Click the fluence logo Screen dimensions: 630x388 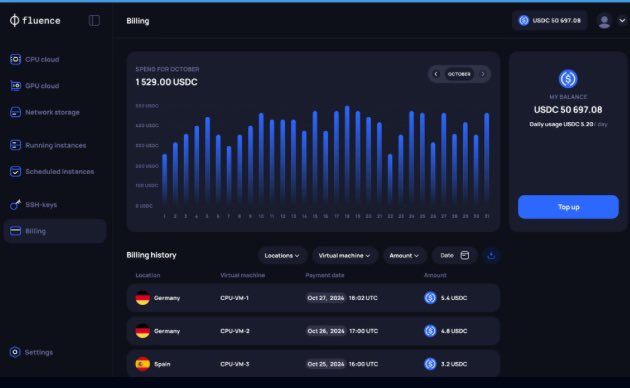pos(35,20)
